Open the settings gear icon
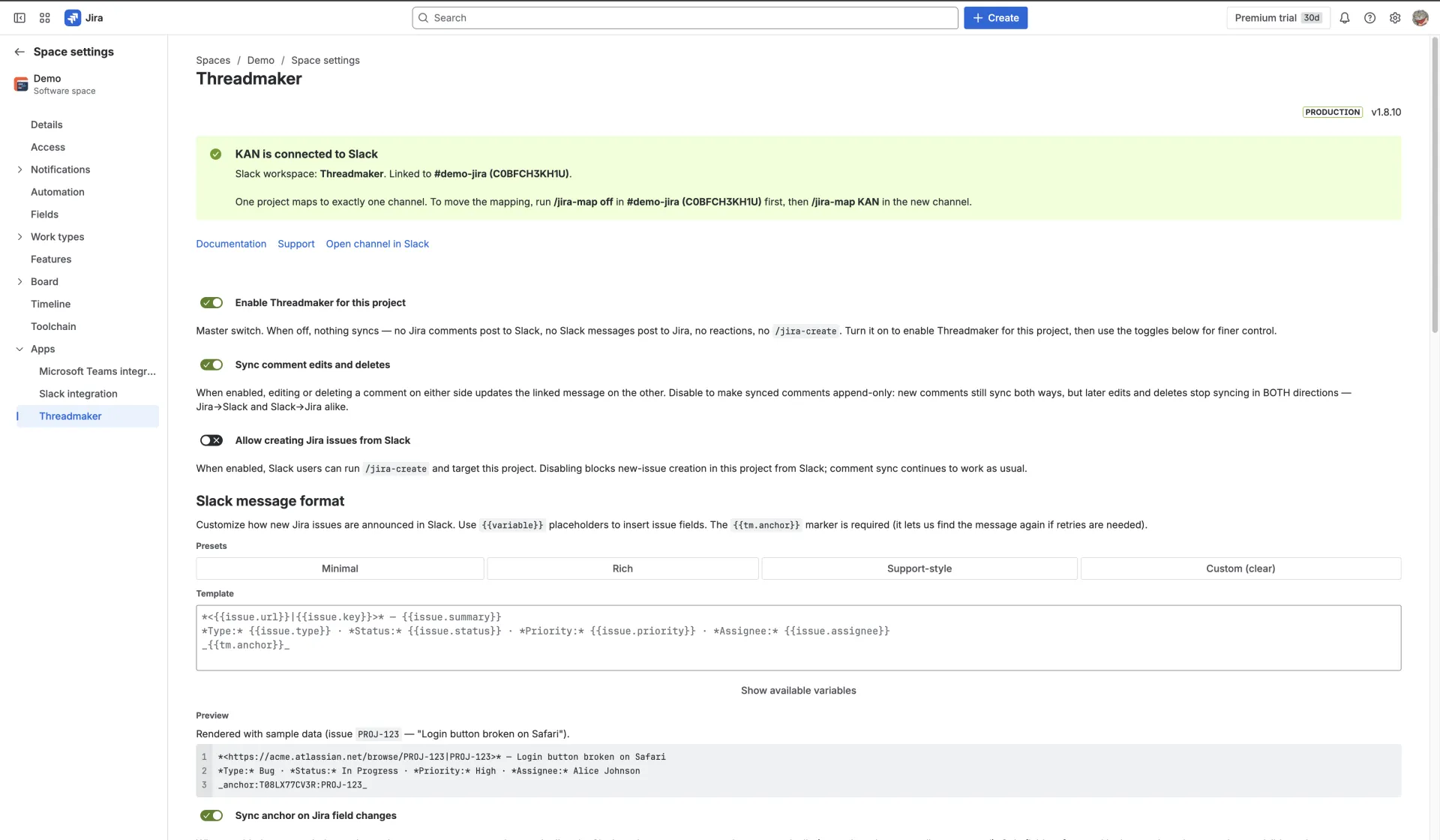The height and width of the screenshot is (840, 1440). coord(1395,18)
